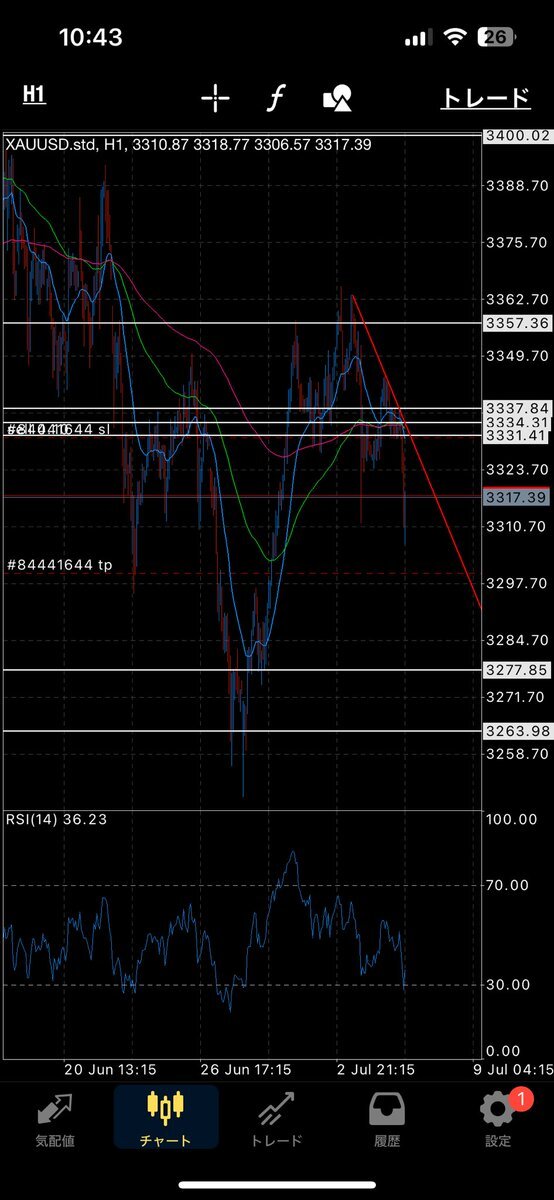Tap the #84441644 sl level label
554x1200 pixels.
58,430
